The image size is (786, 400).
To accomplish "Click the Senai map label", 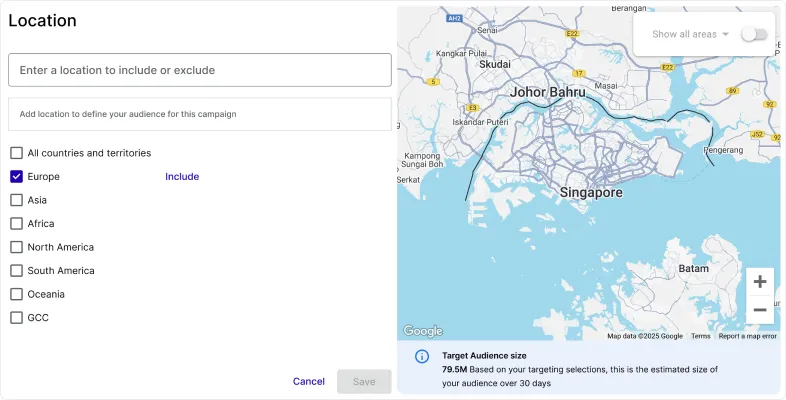I will [x=487, y=30].
